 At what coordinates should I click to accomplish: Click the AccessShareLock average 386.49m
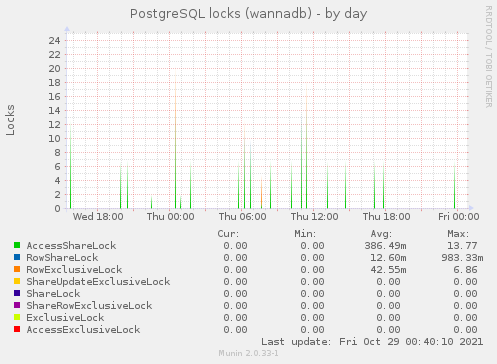(x=385, y=246)
